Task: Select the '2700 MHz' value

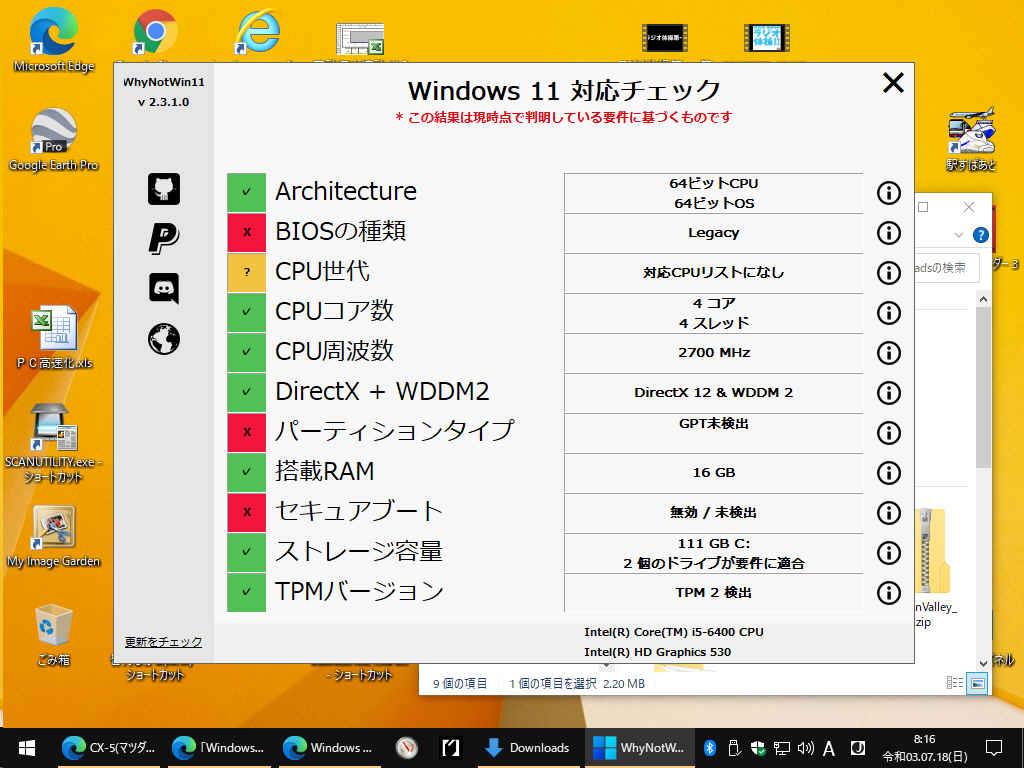Action: click(x=714, y=353)
